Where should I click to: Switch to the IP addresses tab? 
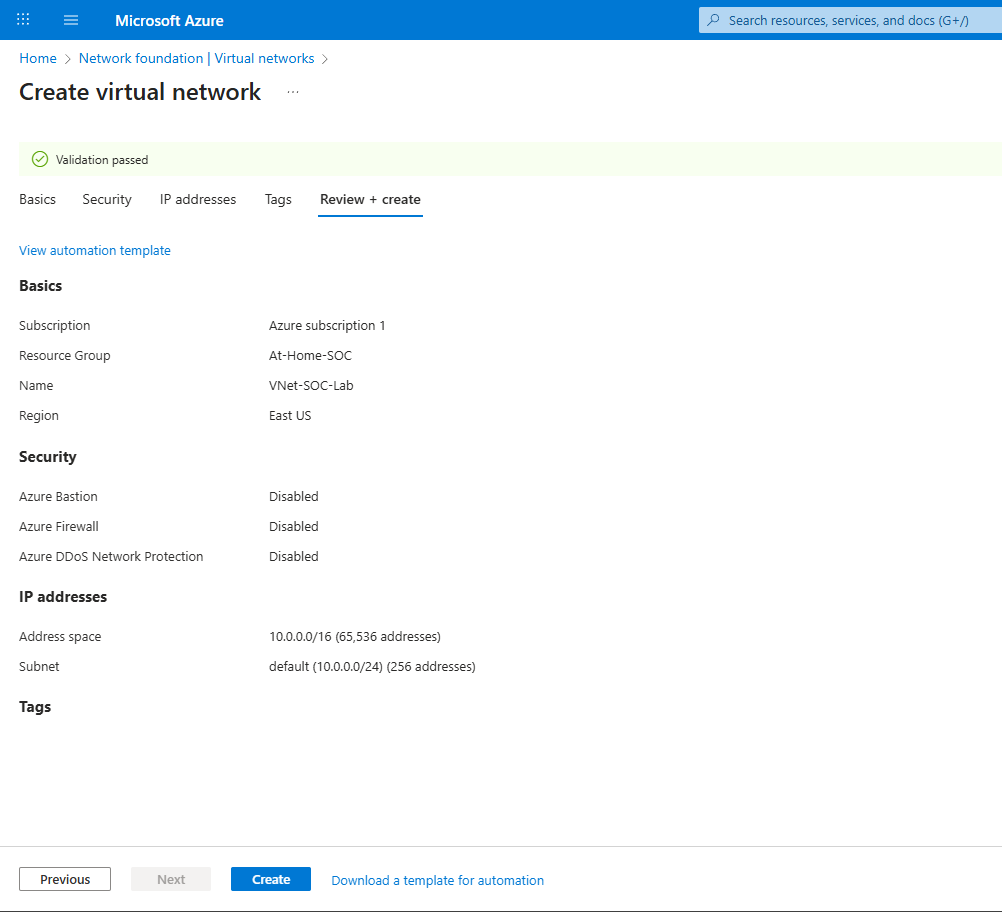pos(197,199)
